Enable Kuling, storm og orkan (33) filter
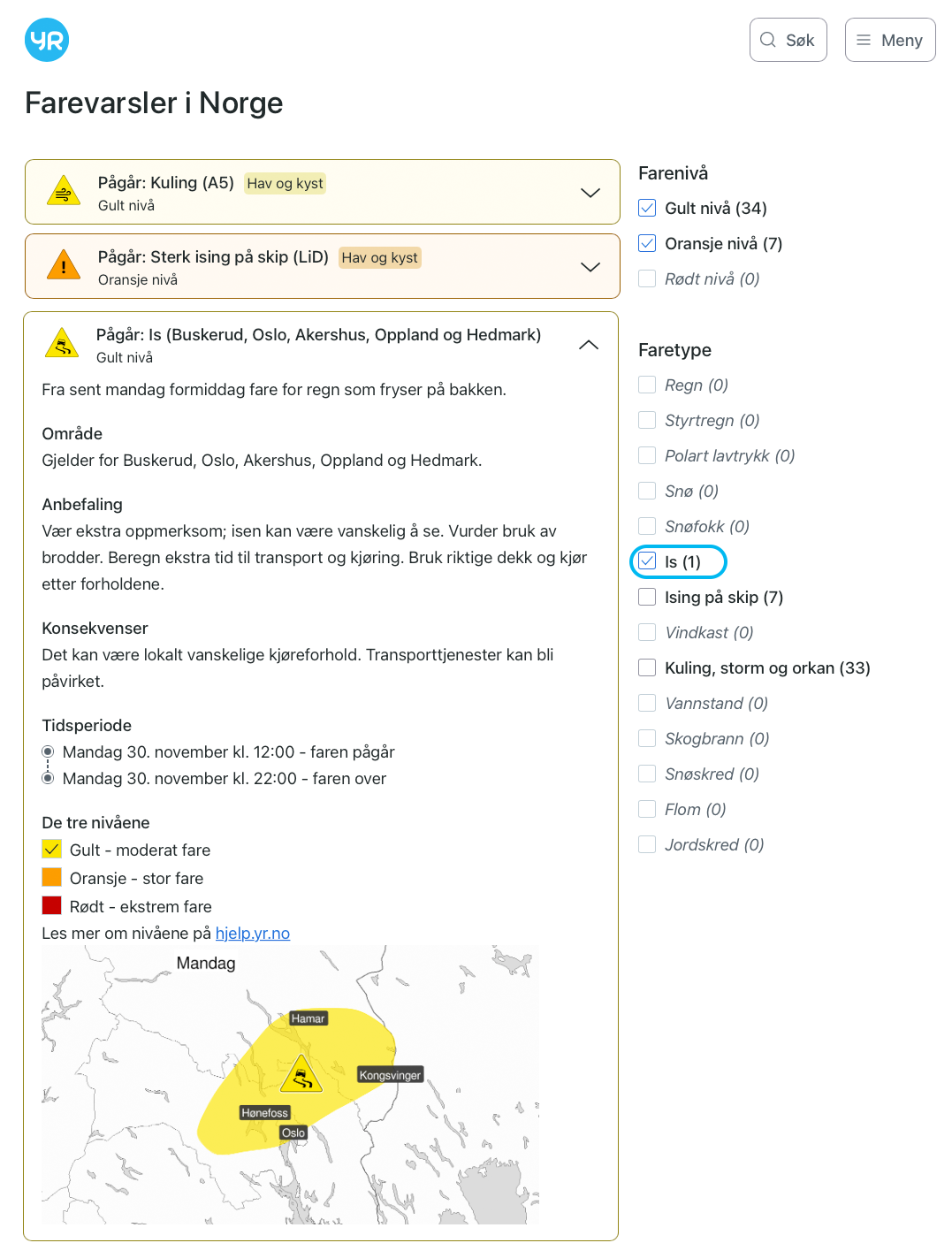The height and width of the screenshot is (1243, 952). coord(647,667)
